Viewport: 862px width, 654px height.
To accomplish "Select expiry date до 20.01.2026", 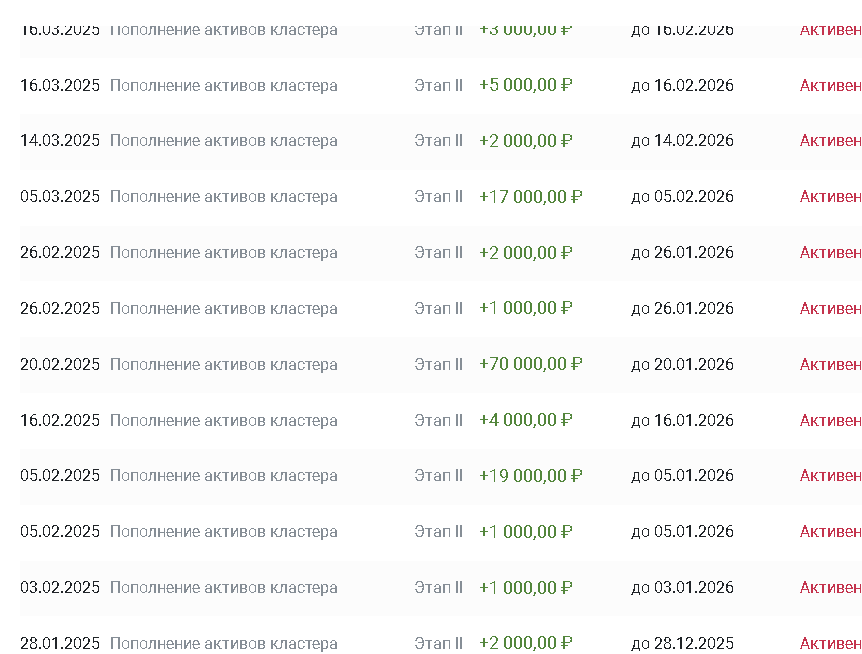I will [x=682, y=364].
